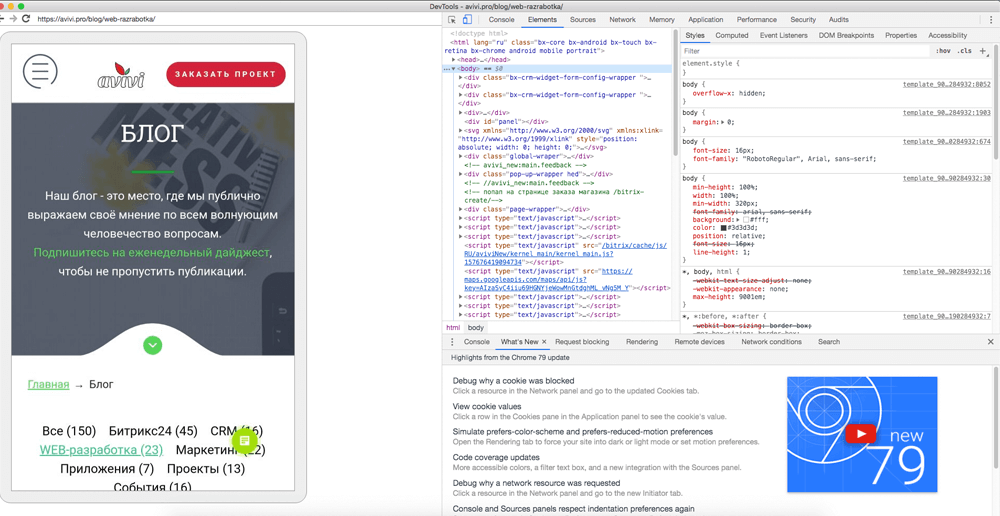The image size is (1000, 516).
Task: Select the Проекты (13) category
Action: [206, 469]
